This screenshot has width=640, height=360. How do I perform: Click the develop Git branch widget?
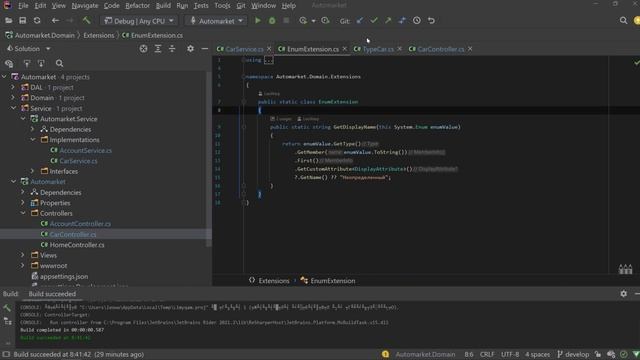[573, 354]
